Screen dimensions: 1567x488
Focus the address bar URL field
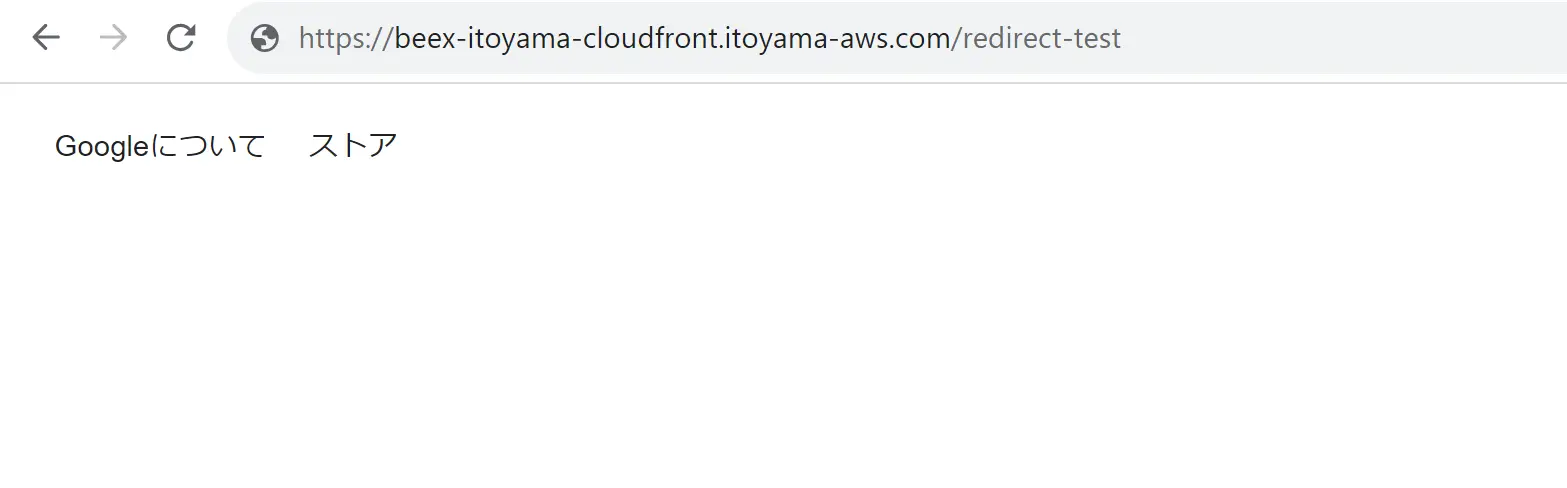897,38
